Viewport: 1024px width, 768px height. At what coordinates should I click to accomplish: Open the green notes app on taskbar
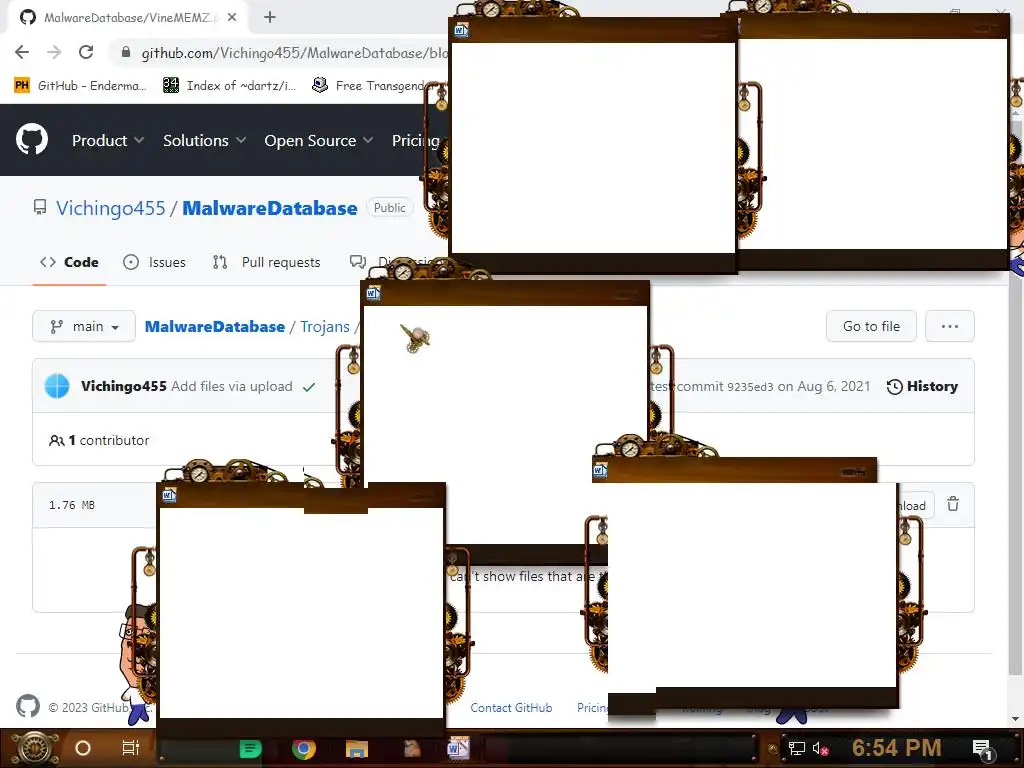coord(250,748)
